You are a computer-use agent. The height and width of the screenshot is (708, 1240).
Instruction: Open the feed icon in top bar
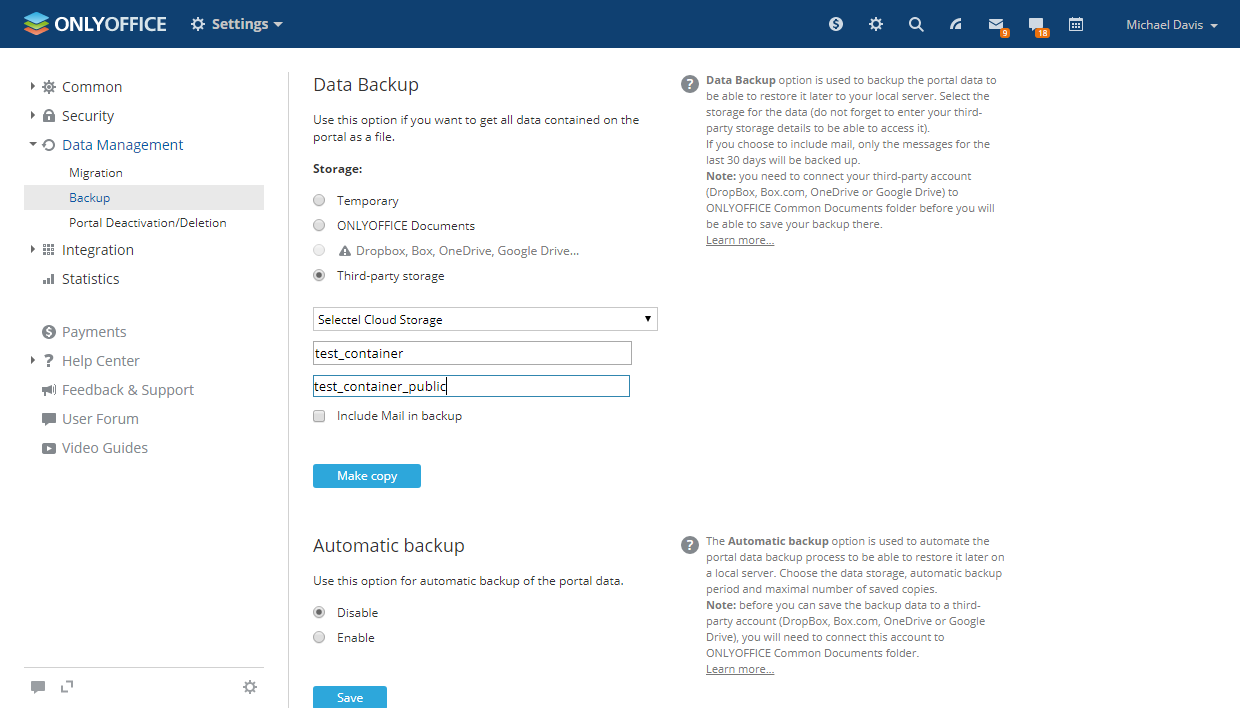click(956, 24)
